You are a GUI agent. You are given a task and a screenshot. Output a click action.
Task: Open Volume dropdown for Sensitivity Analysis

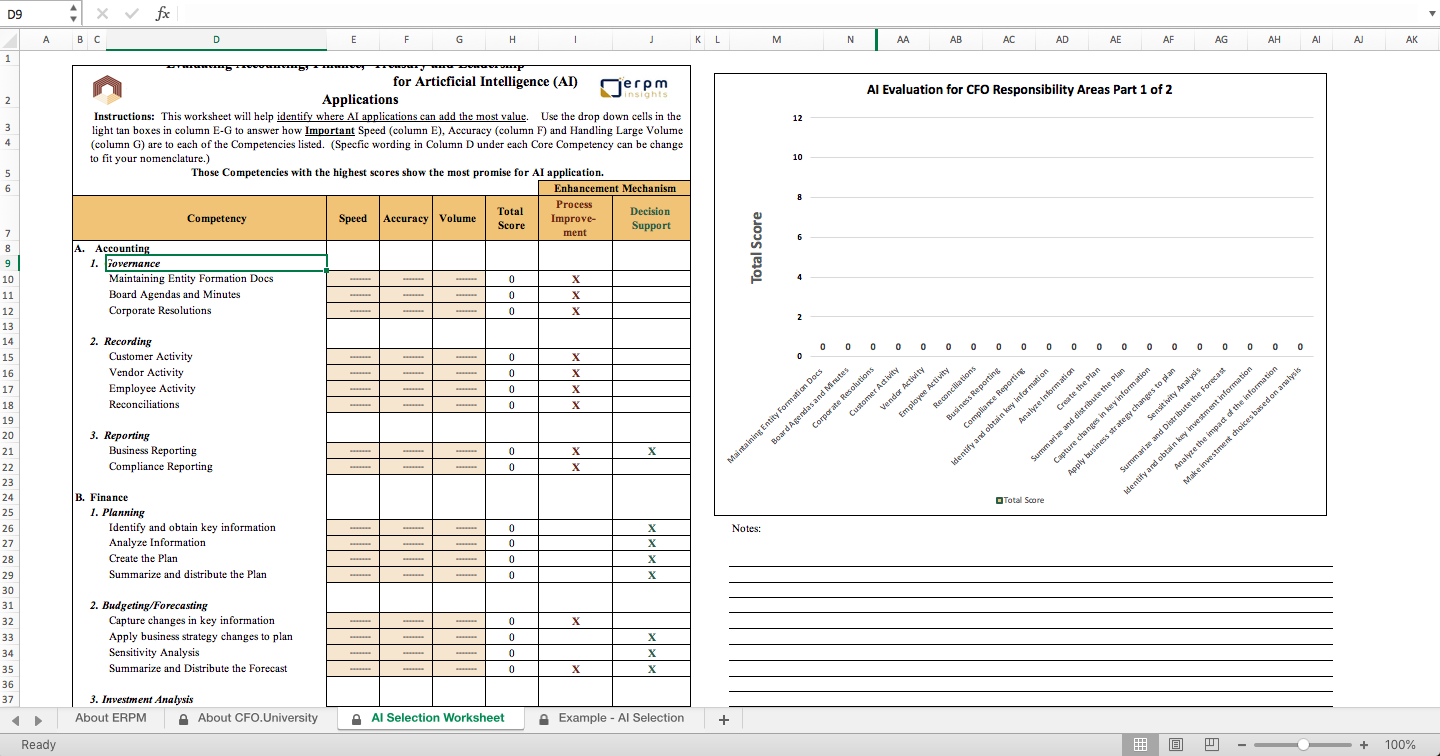(459, 653)
